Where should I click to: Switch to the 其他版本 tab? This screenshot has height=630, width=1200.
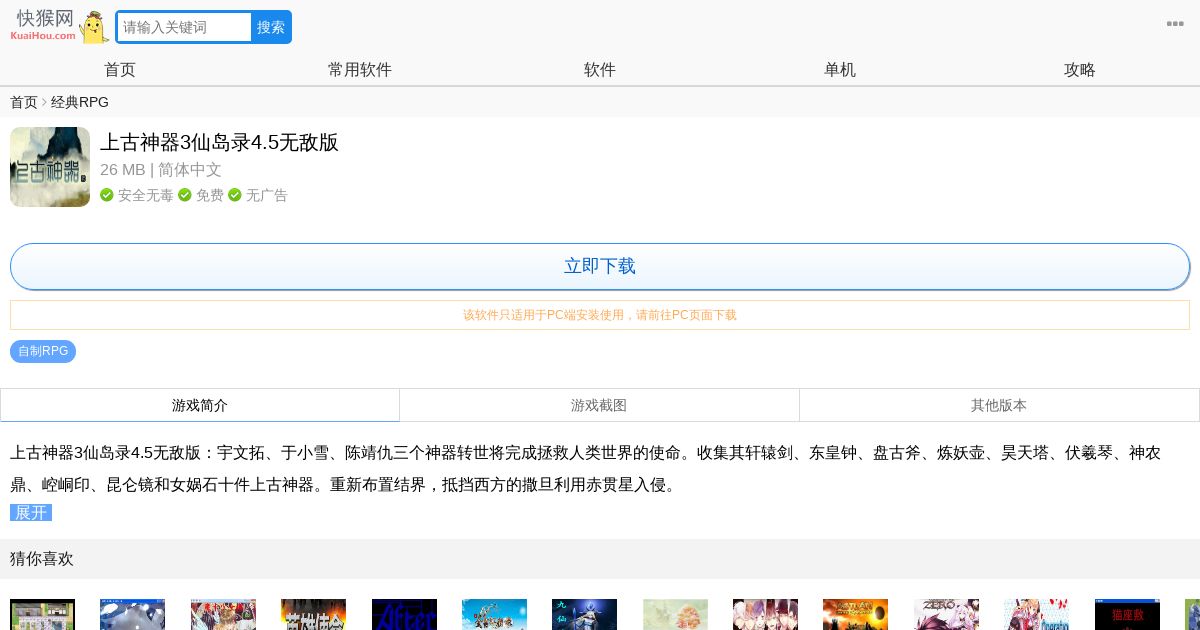click(999, 405)
